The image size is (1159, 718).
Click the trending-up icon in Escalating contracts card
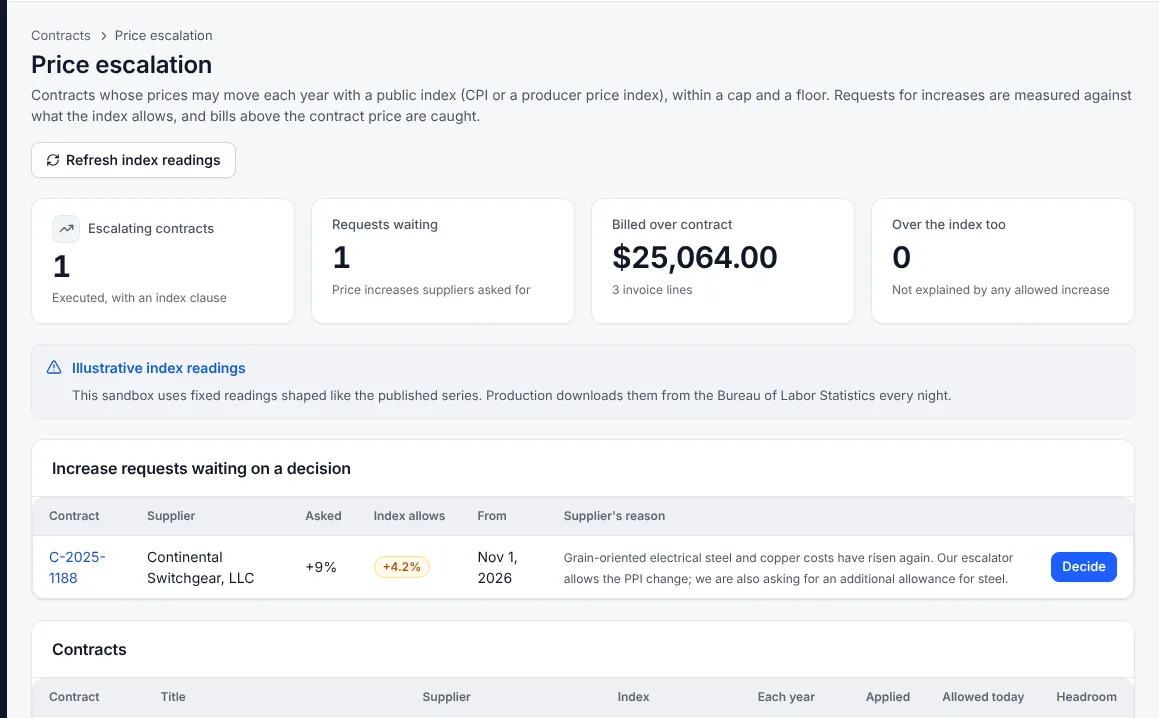[66, 228]
